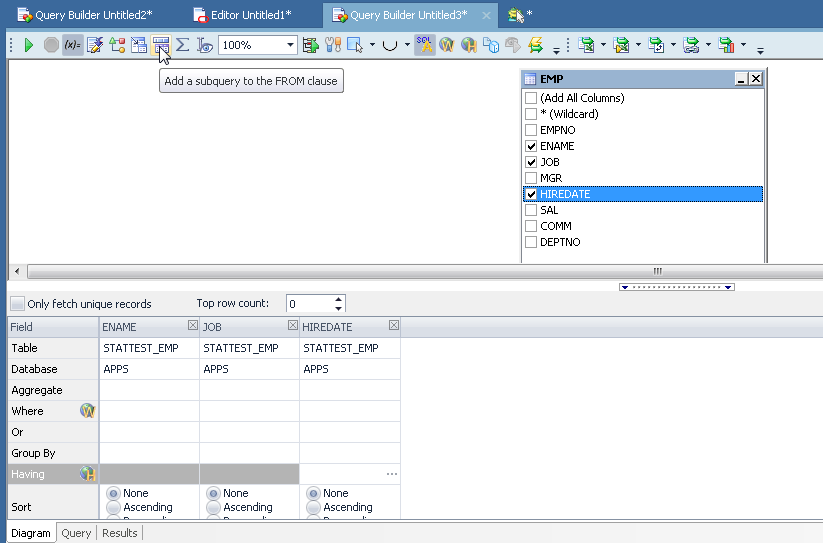Screen dimensions: 823x543
Task: Switch to the Query tab at bottom
Action: 76,533
